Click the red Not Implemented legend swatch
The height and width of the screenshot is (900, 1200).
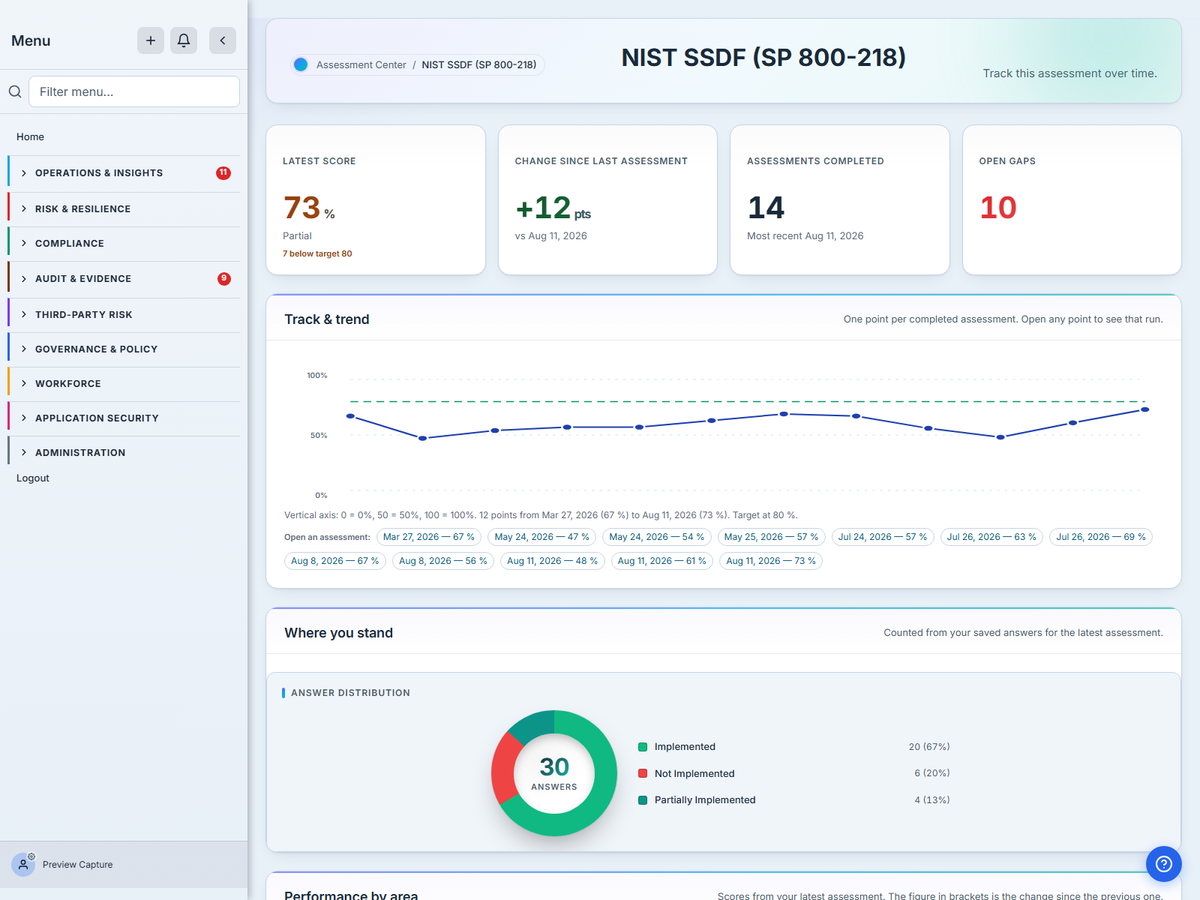[642, 773]
